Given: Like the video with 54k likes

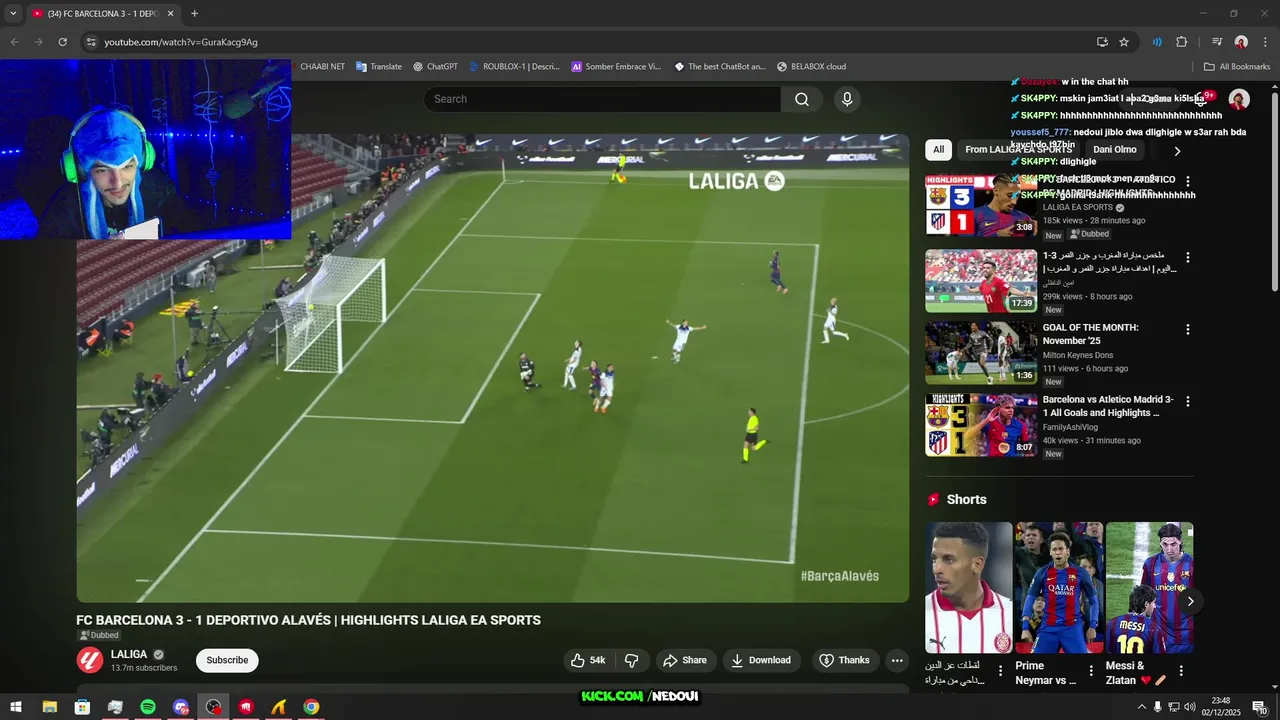Looking at the screenshot, I should point(589,660).
